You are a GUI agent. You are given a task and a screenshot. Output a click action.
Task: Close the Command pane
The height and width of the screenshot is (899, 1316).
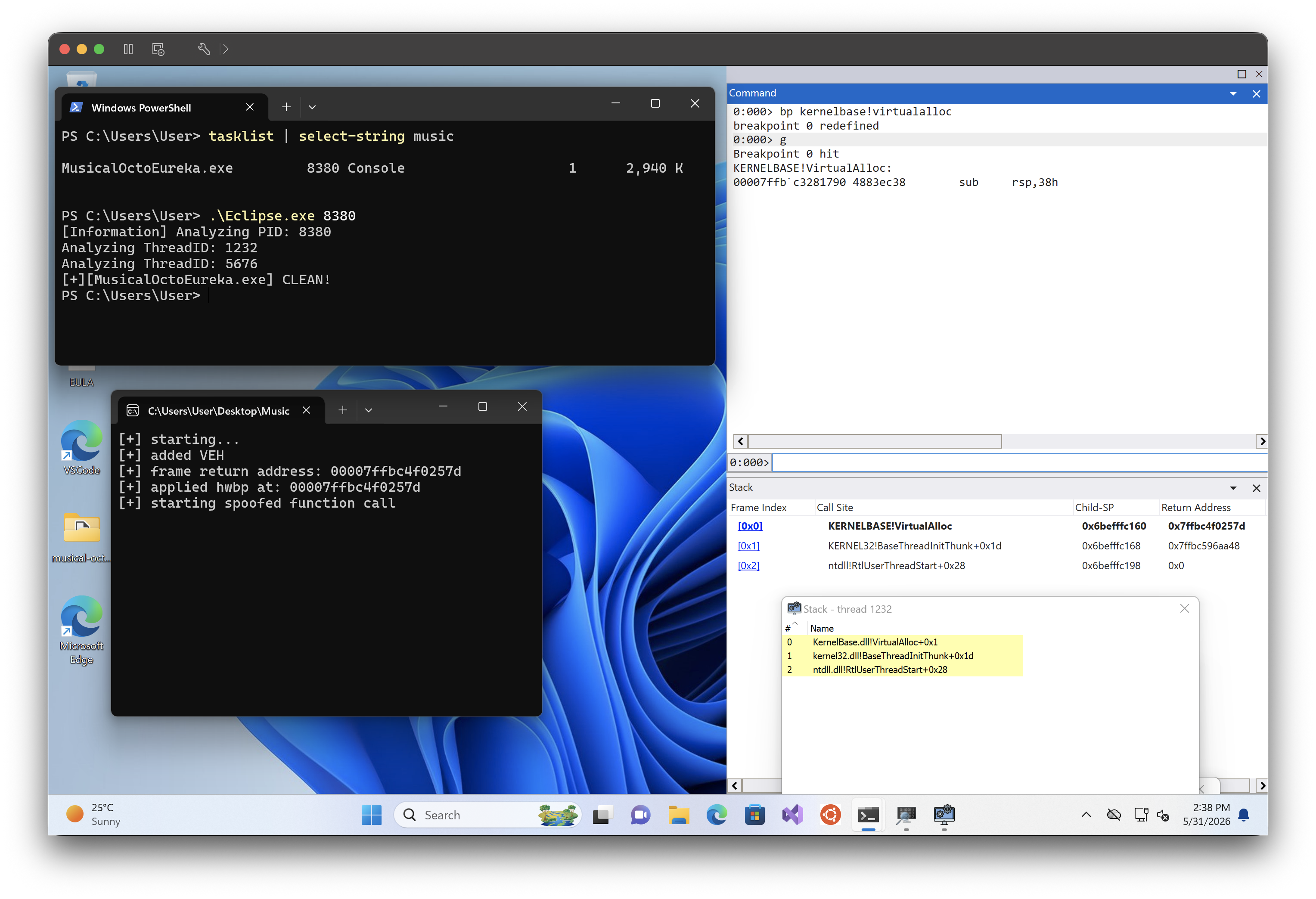1256,93
